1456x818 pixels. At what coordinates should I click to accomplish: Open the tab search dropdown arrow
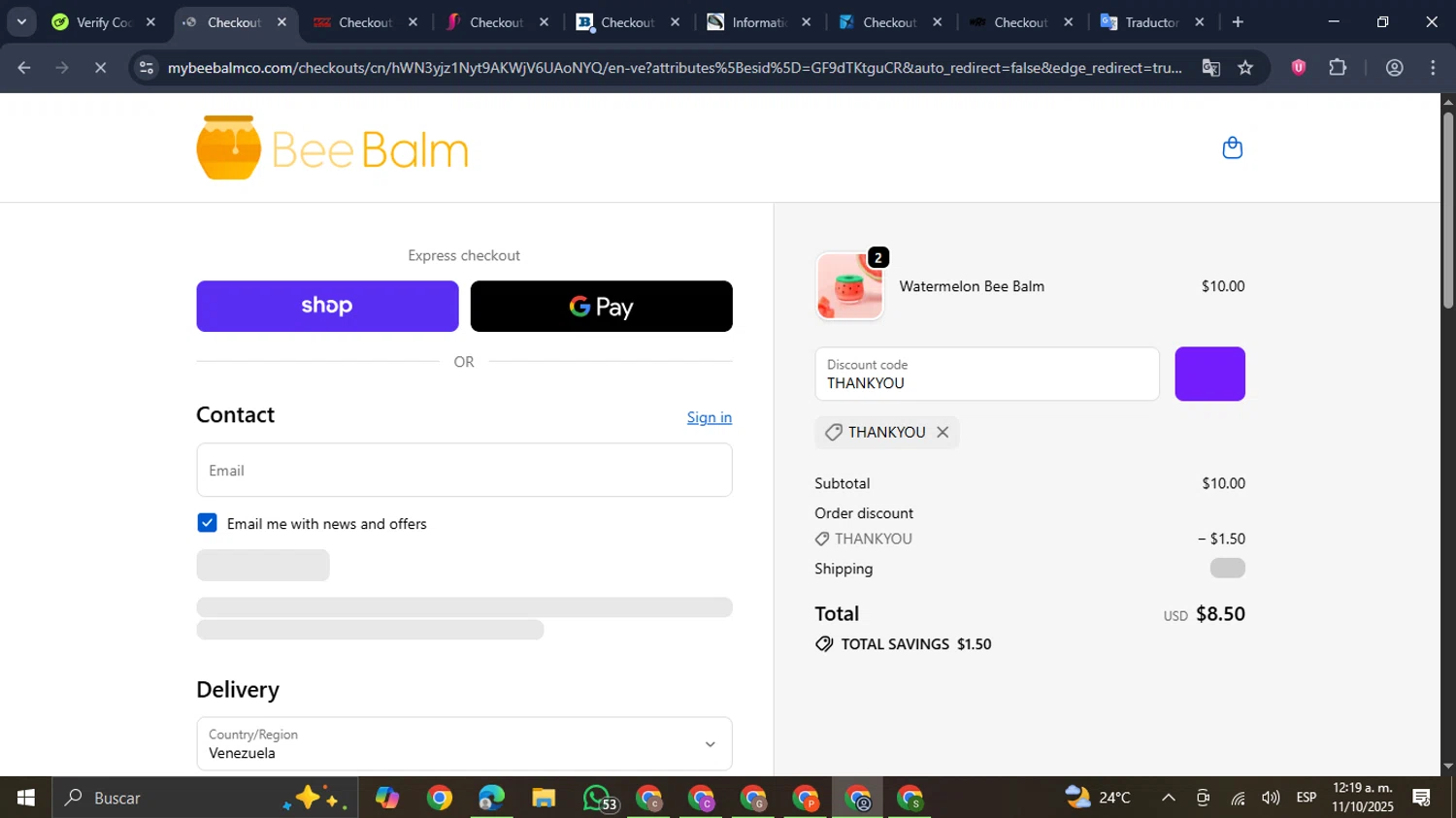(21, 21)
